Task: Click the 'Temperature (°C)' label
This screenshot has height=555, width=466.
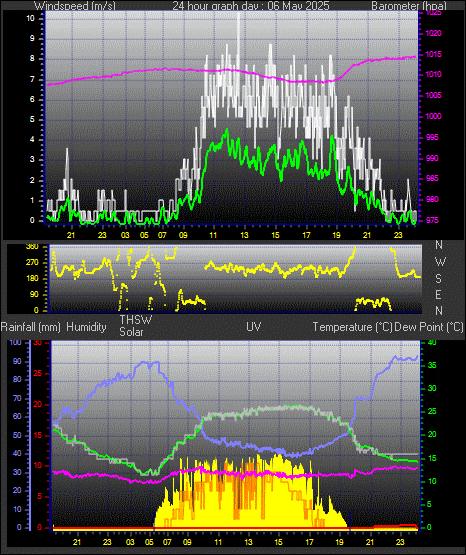Action: pyautogui.click(x=352, y=327)
